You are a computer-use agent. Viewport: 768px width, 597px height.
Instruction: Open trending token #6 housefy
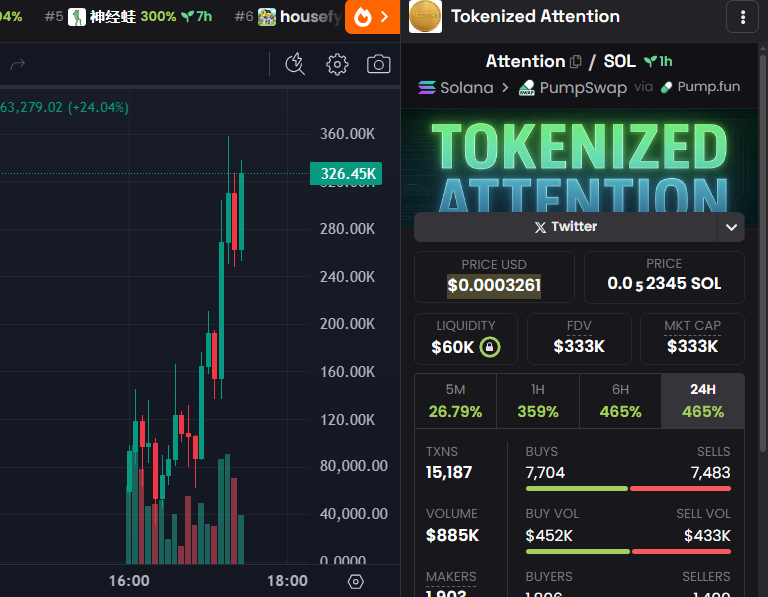(288, 17)
